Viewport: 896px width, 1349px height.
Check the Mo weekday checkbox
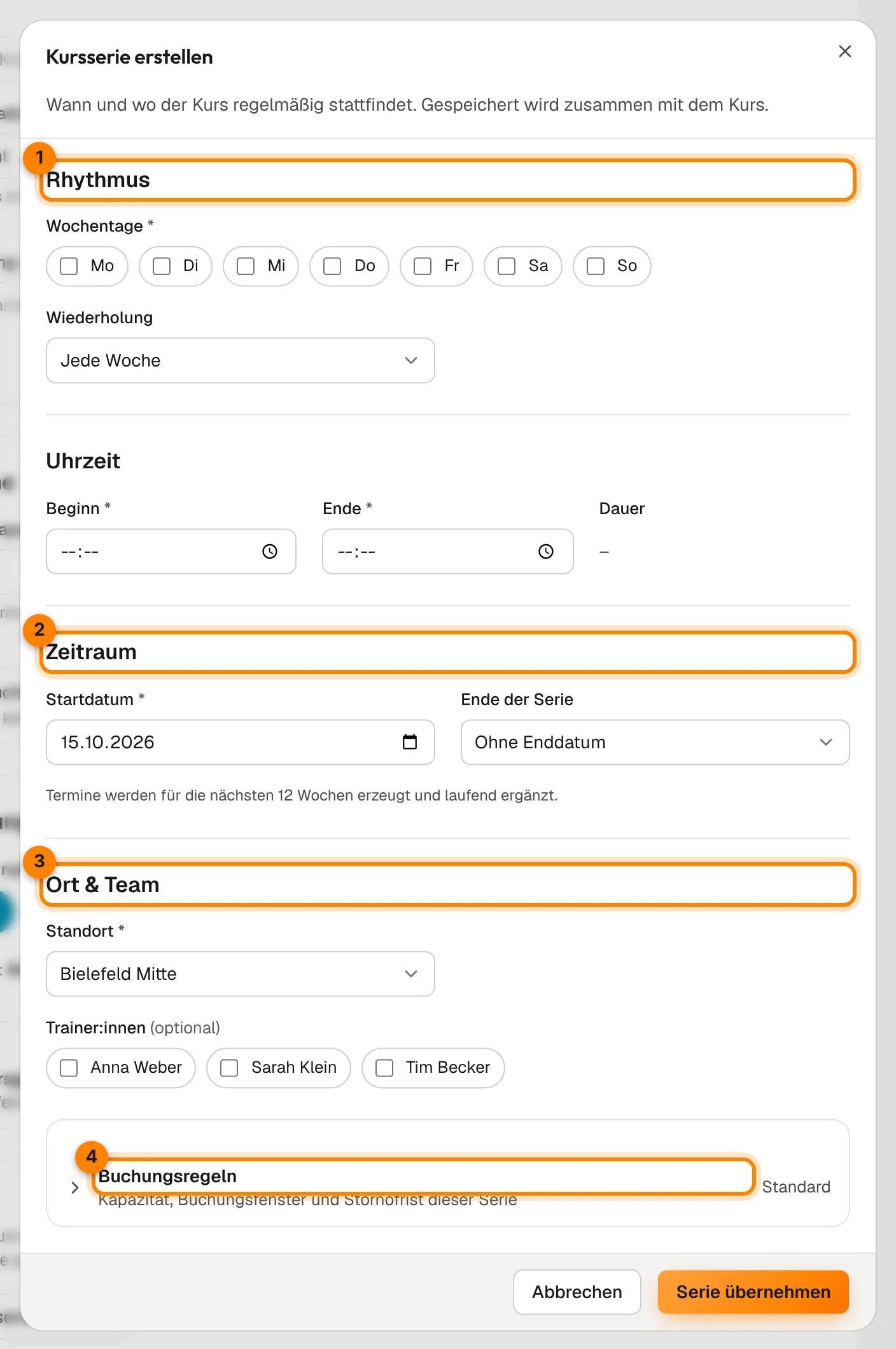[69, 266]
